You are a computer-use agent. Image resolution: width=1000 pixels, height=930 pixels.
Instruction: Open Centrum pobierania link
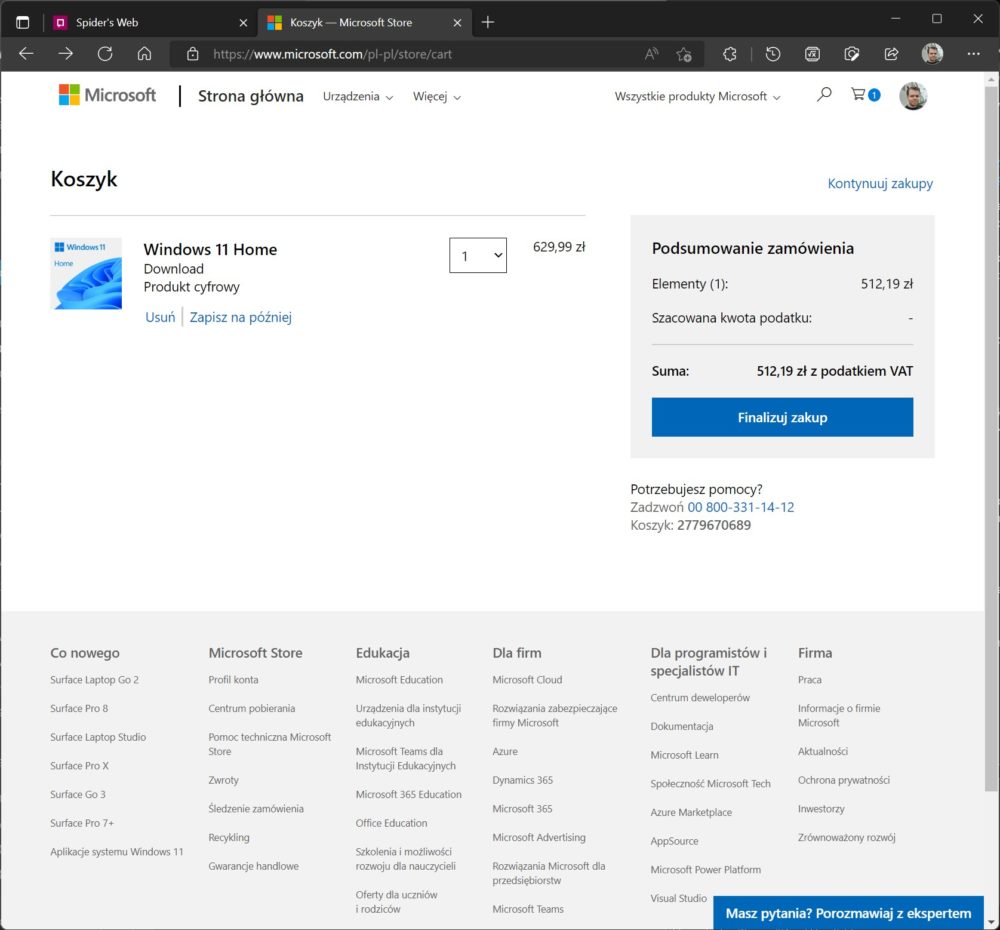[252, 709]
